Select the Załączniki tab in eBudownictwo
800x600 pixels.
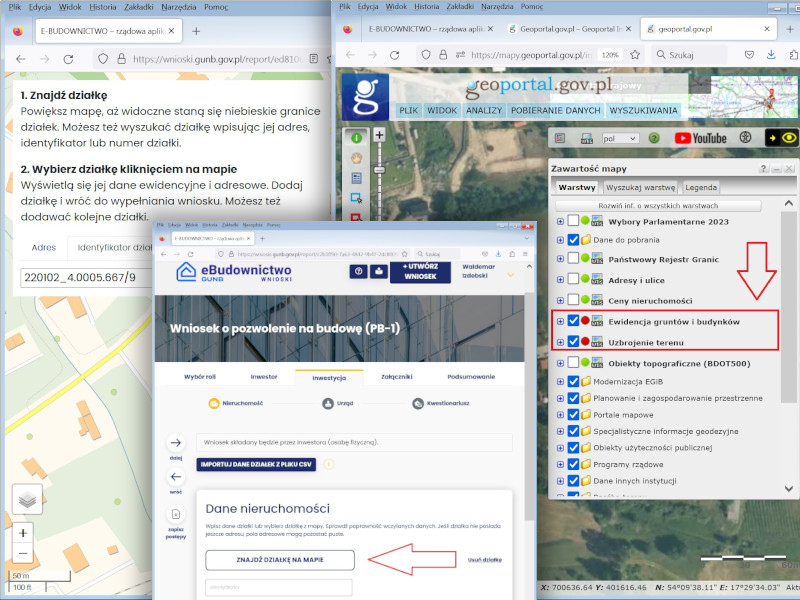point(396,377)
